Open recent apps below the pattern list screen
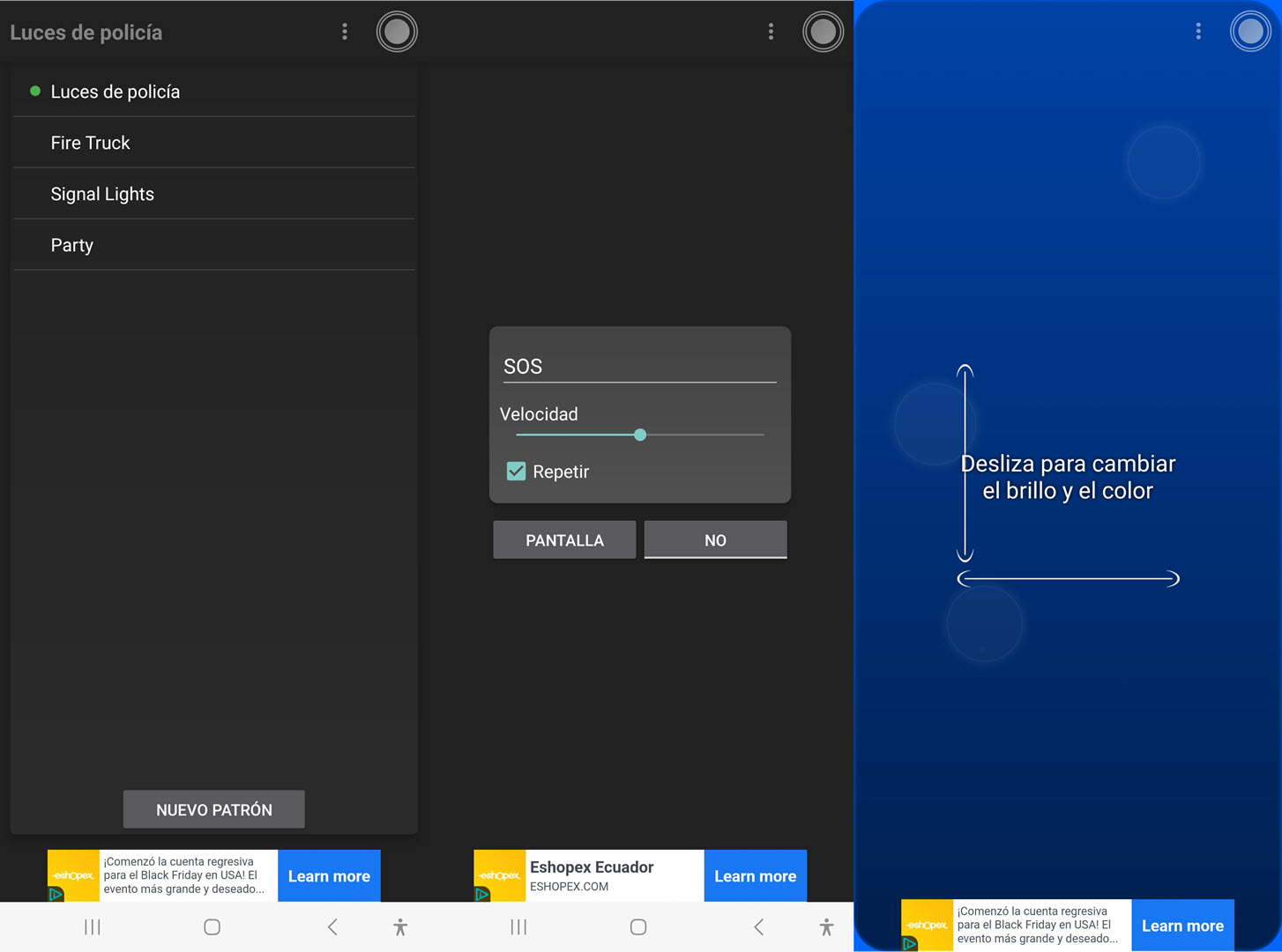The width and height of the screenshot is (1282, 952). [93, 926]
